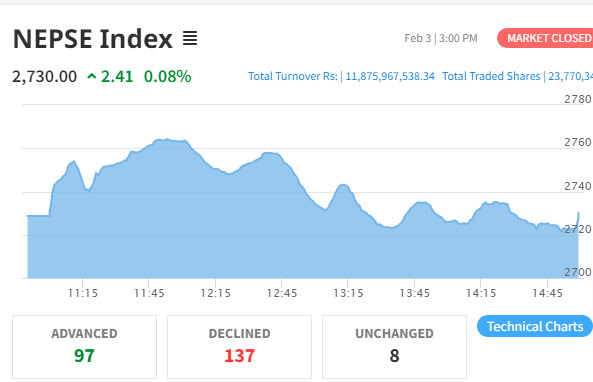The image size is (593, 382).
Task: Click the 14:45 tick on time axis
Action: click(547, 293)
